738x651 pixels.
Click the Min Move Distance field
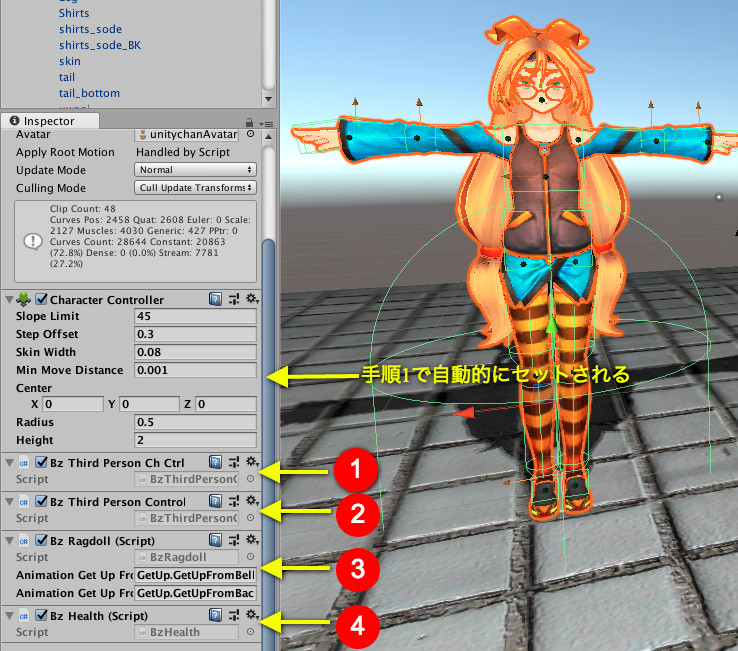pyautogui.click(x=195, y=370)
